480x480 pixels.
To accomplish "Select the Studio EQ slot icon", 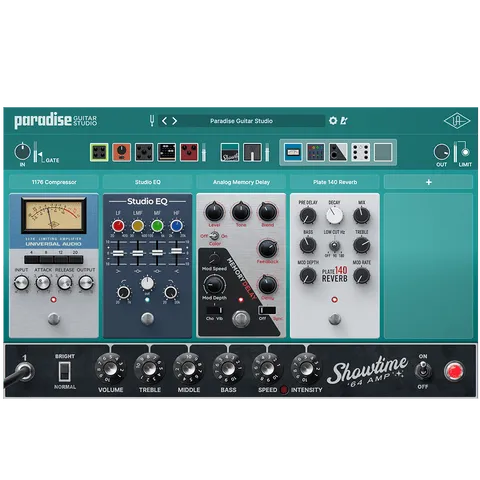I will [316, 152].
